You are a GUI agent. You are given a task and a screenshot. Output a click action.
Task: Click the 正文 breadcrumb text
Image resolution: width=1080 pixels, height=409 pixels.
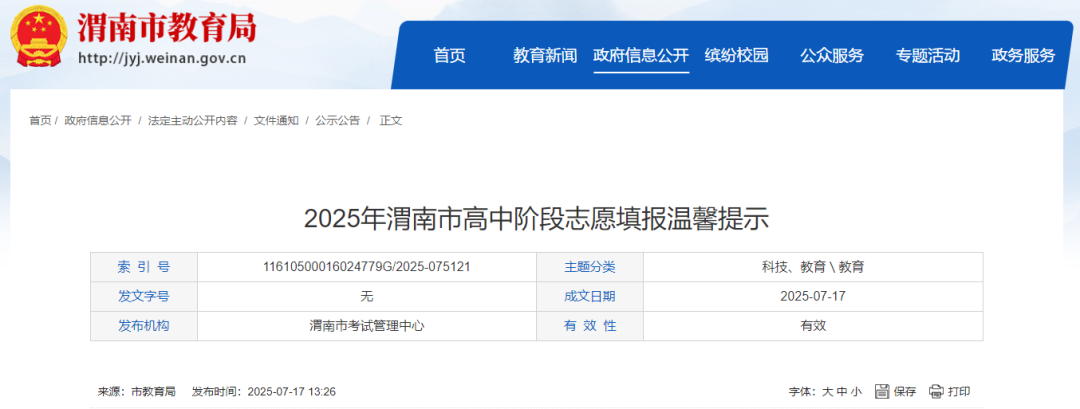[x=391, y=120]
